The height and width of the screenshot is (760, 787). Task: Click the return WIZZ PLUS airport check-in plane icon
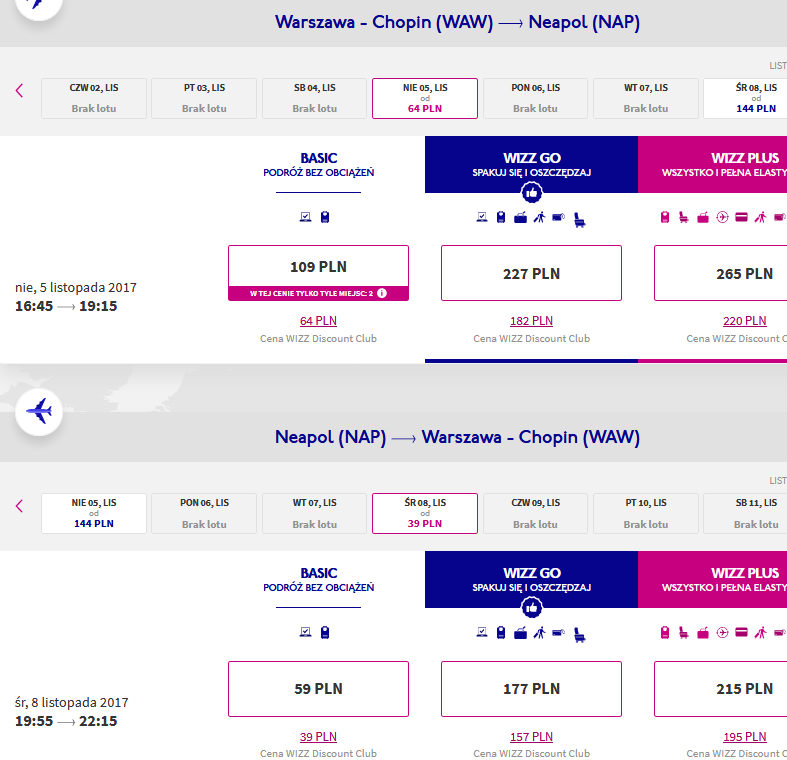tap(722, 632)
